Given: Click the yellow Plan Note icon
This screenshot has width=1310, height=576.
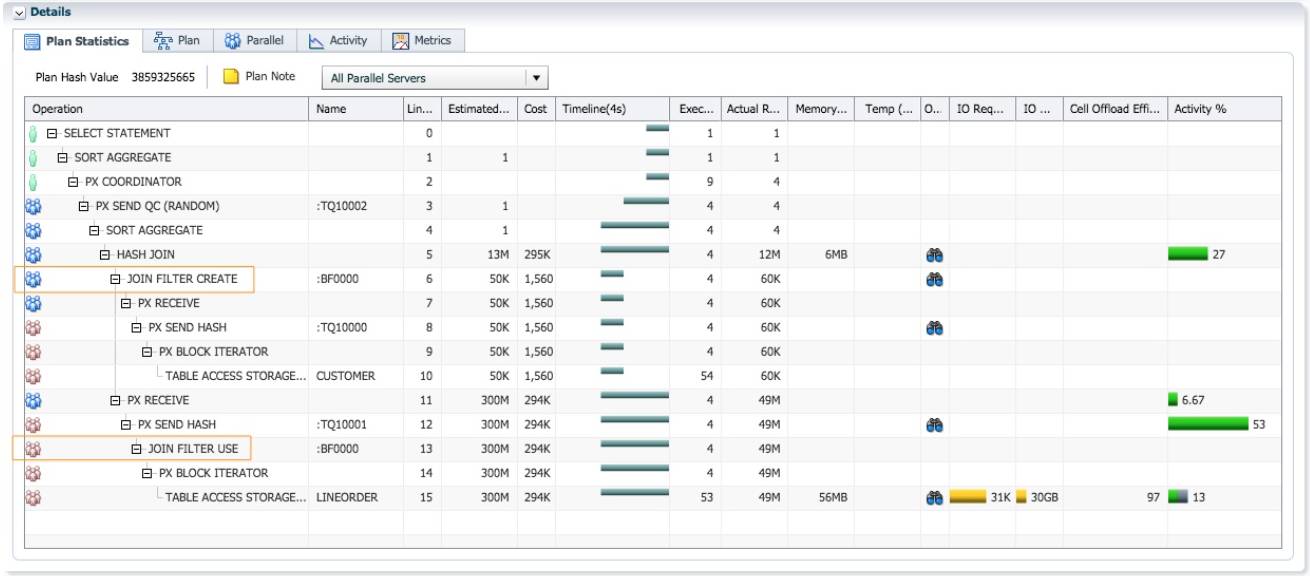Looking at the screenshot, I should (230, 77).
